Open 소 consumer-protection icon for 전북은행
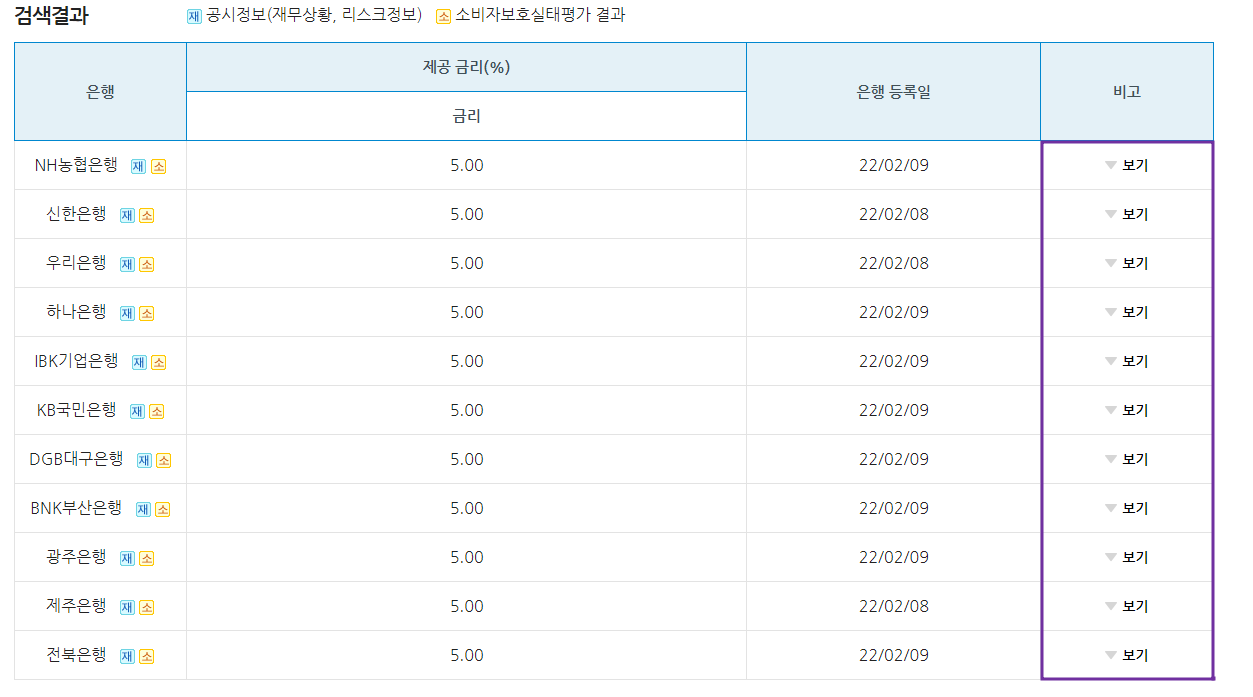 point(146,656)
